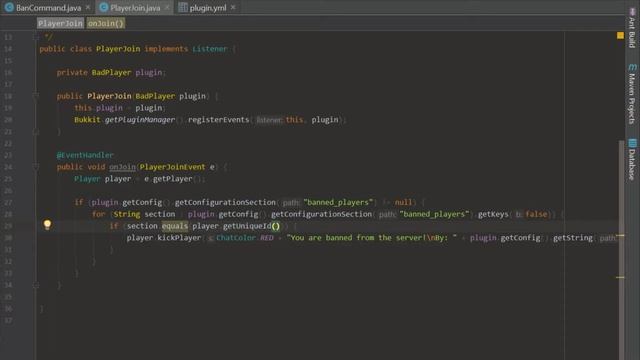The width and height of the screenshot is (640, 360).
Task: Click the yellow inspection status indicator
Action: click(620, 36)
